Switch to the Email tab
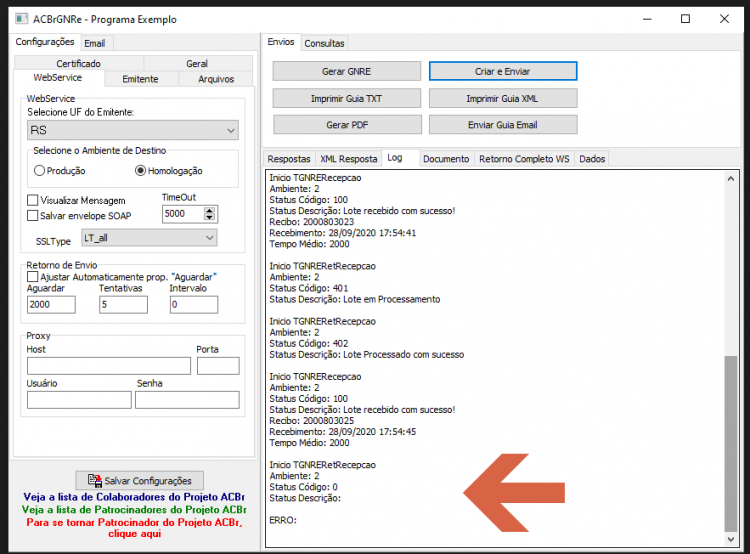The width and height of the screenshot is (750, 554). [x=95, y=43]
